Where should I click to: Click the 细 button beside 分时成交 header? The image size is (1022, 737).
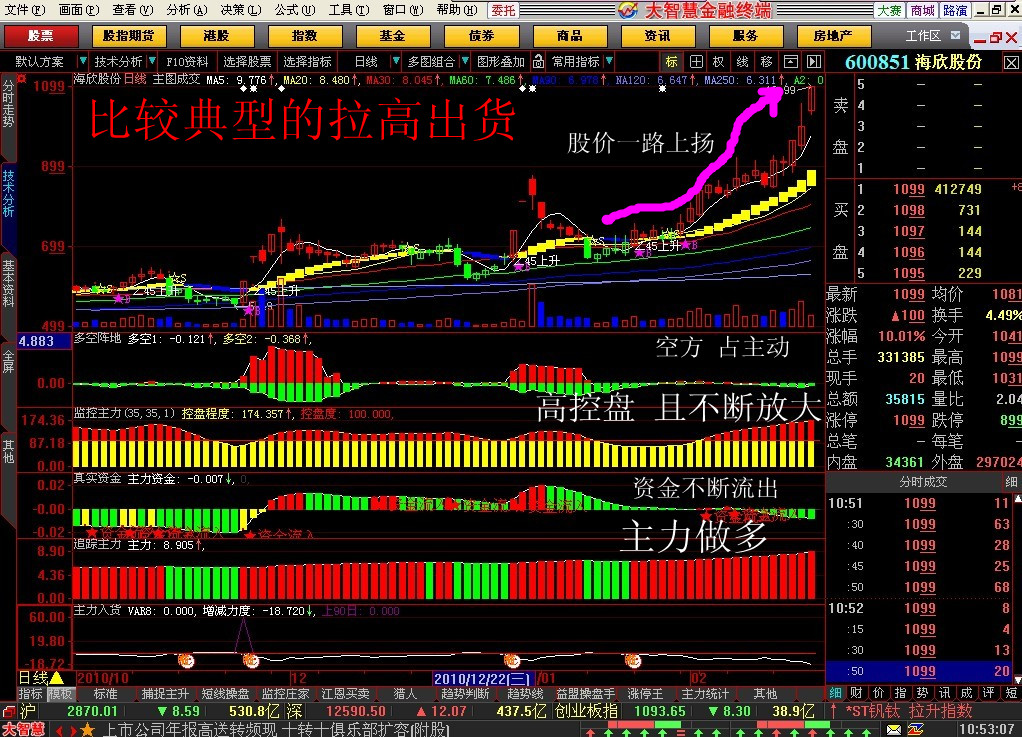pos(1011,482)
